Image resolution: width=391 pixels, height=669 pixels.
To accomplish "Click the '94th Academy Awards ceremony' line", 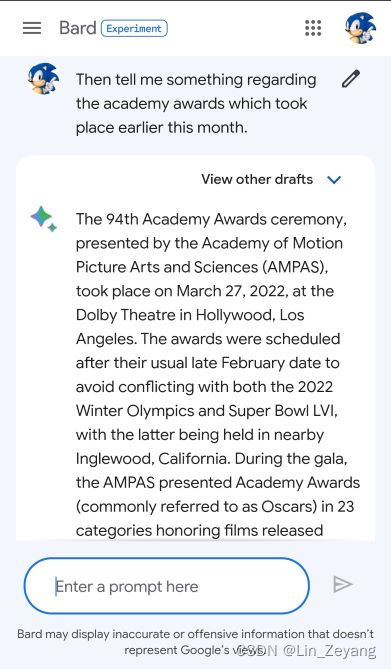I will tap(211, 219).
